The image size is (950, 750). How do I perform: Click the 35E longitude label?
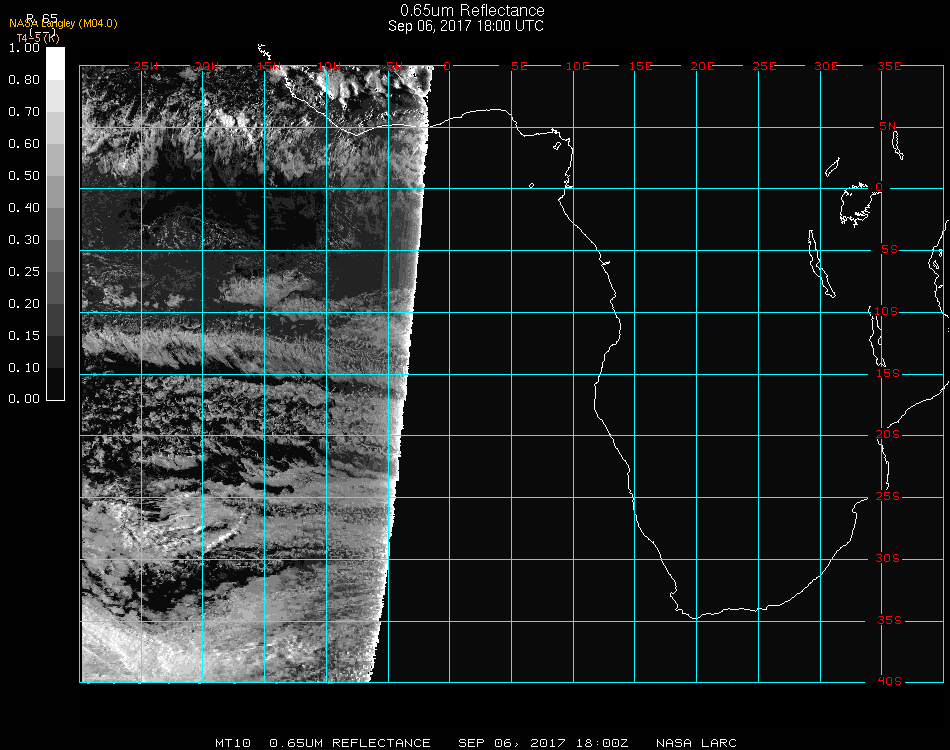point(889,66)
